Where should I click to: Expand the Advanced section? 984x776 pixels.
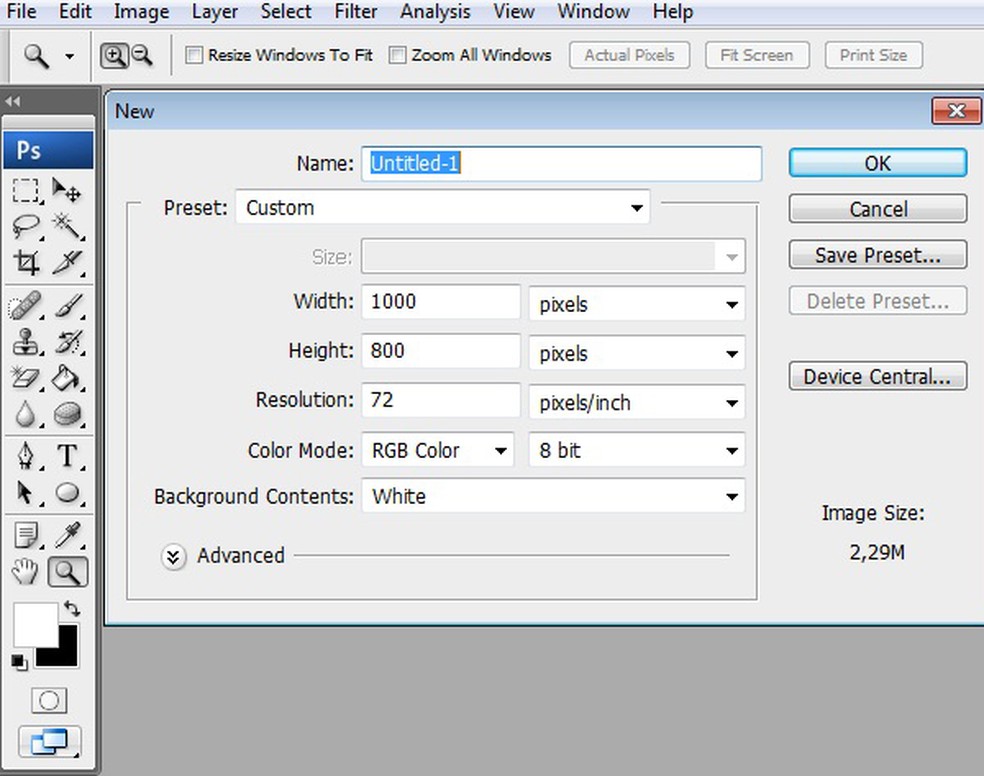(x=173, y=556)
